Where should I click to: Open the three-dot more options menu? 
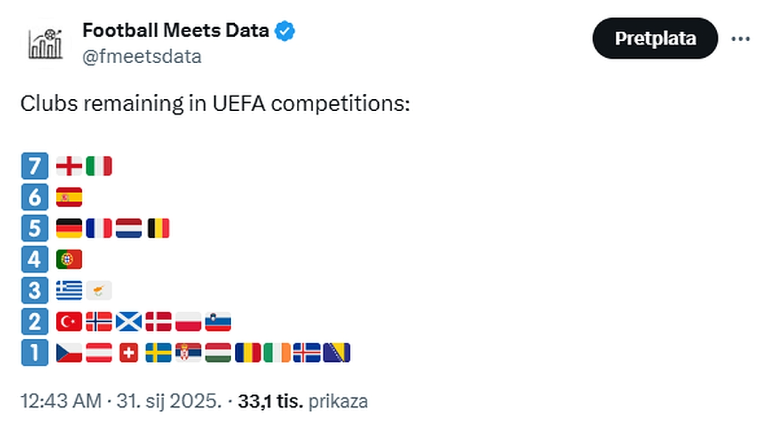(x=741, y=39)
